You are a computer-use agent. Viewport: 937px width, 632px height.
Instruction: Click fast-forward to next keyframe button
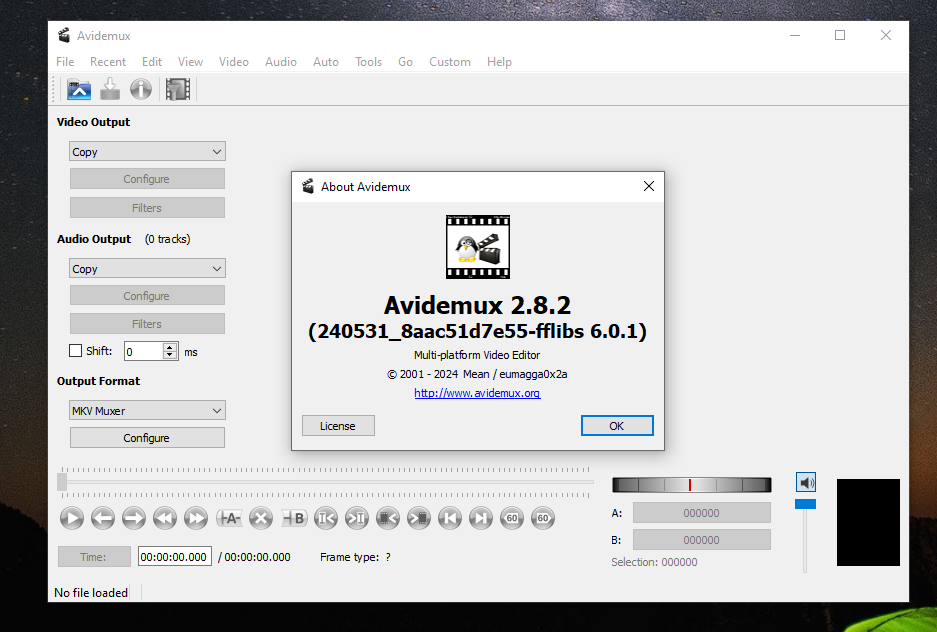click(x=196, y=518)
